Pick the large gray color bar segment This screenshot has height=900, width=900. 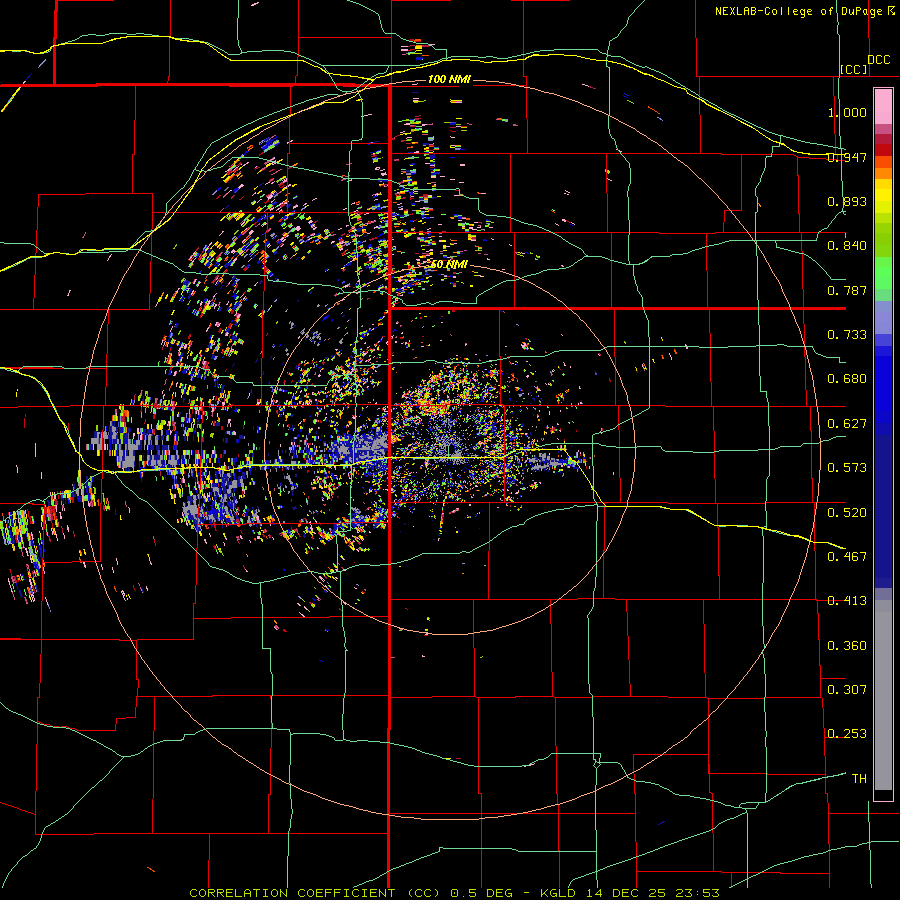pos(883,695)
